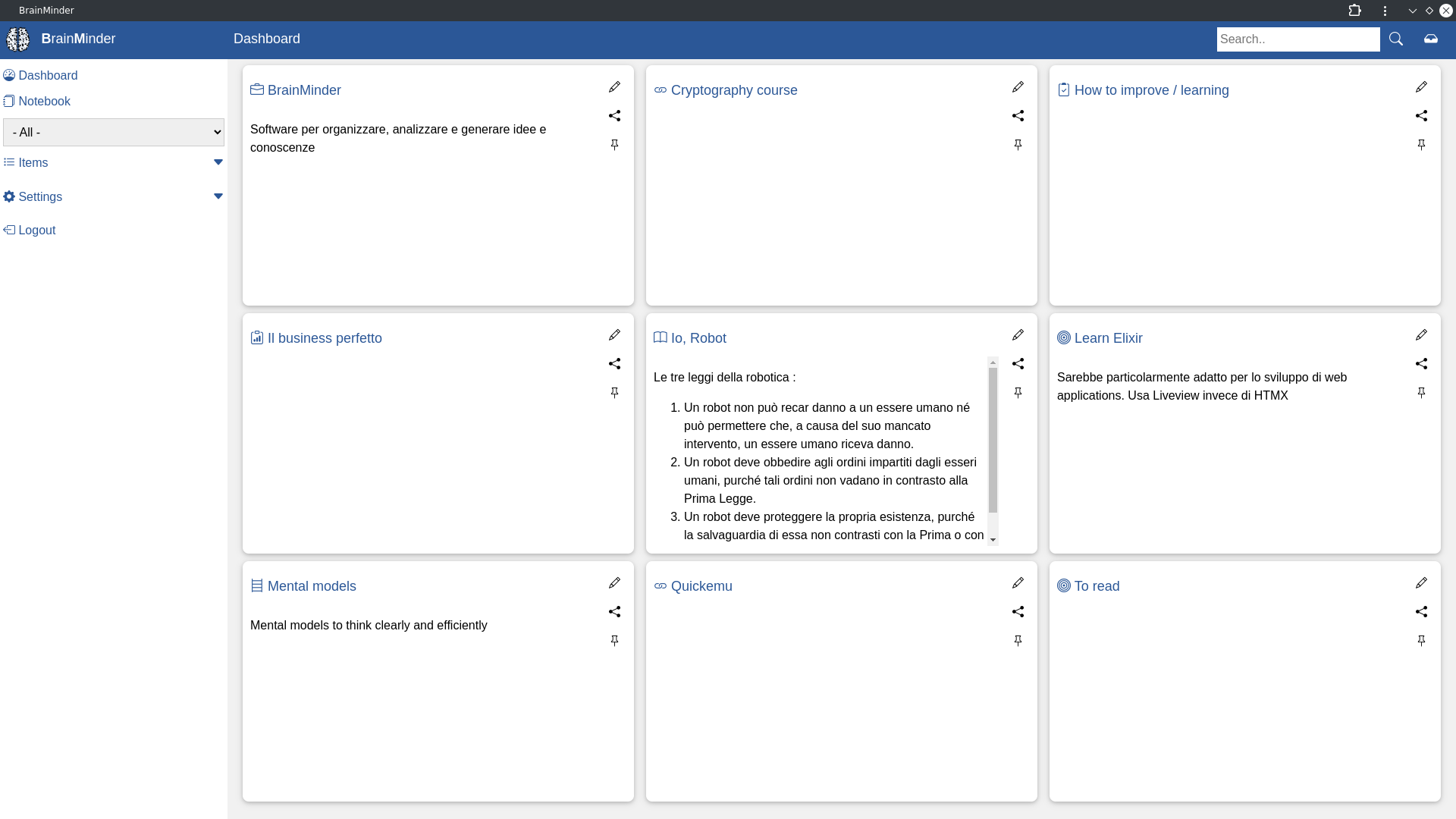Open the three-dot window menu
This screenshot has width=1456, height=819.
pyautogui.click(x=1385, y=11)
